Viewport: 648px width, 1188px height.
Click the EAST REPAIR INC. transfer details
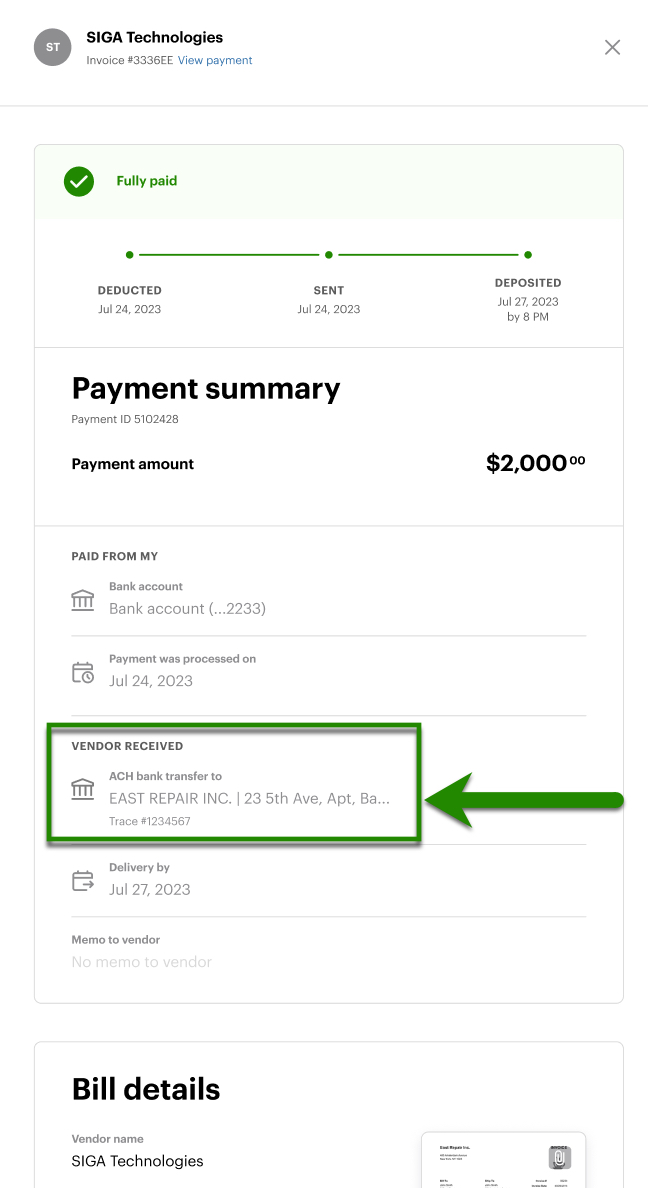[249, 798]
